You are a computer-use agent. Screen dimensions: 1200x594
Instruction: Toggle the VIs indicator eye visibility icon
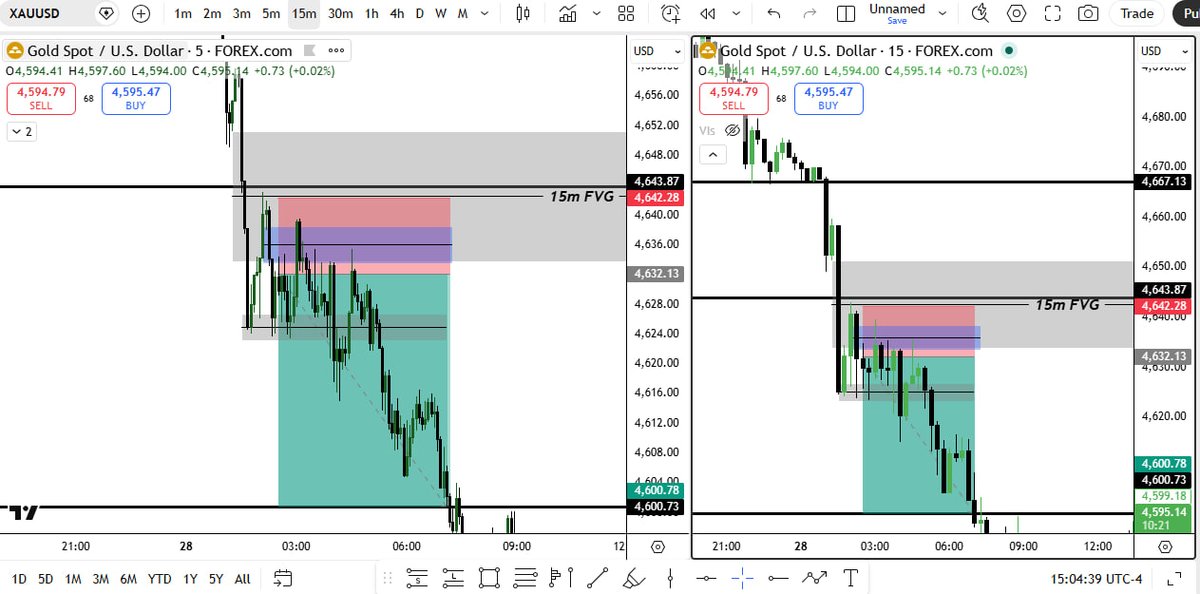coord(731,130)
